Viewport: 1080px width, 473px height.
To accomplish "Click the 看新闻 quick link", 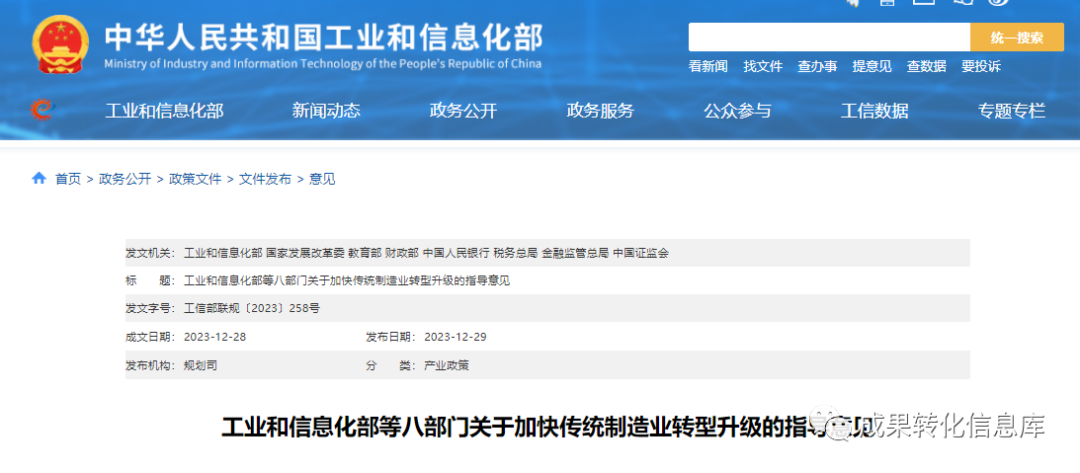I will pos(708,67).
